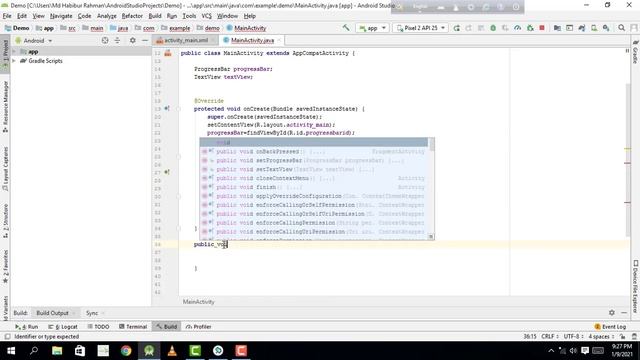Viewport: 640px width, 360px height.
Task: Open VLC media player from taskbar
Action: pyautogui.click(x=172, y=351)
